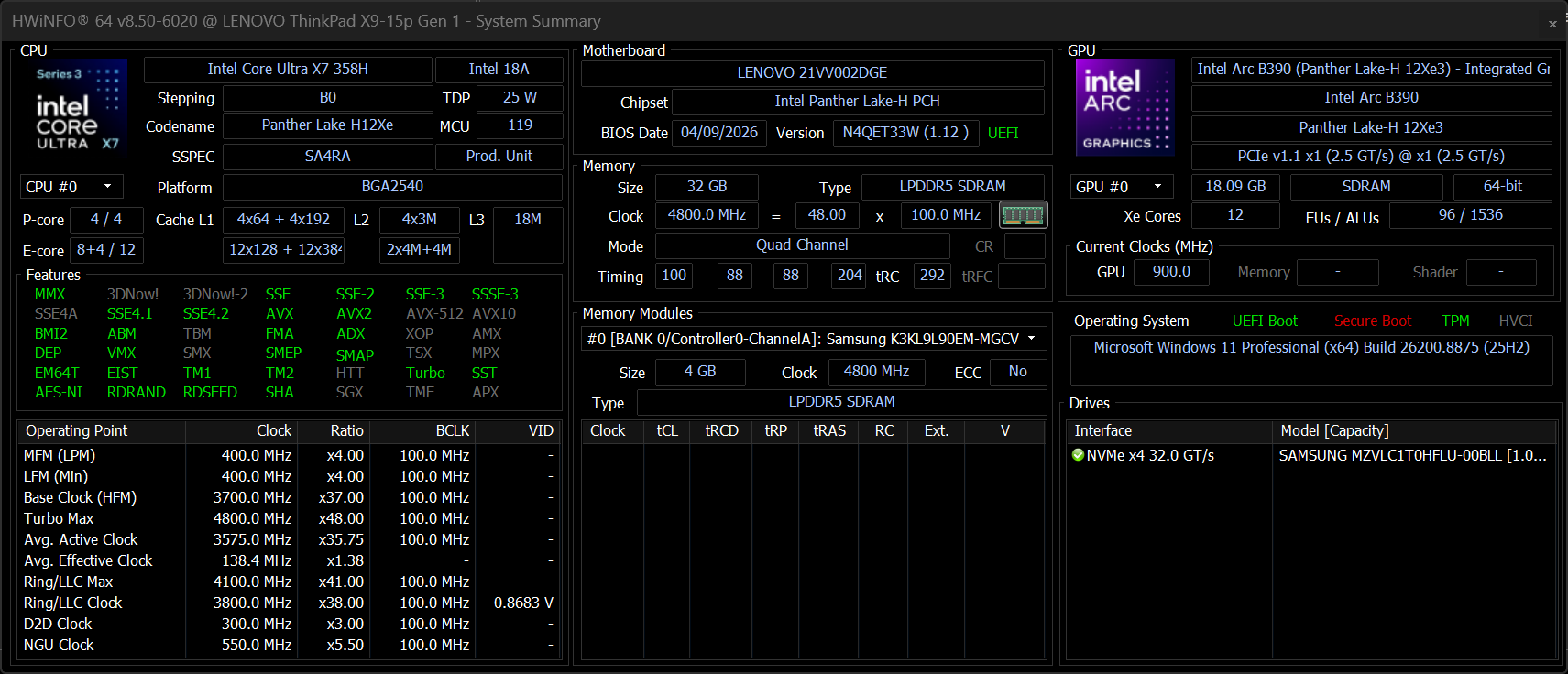Select the Avg. Effective Clock row
1568x674 pixels.
(289, 560)
